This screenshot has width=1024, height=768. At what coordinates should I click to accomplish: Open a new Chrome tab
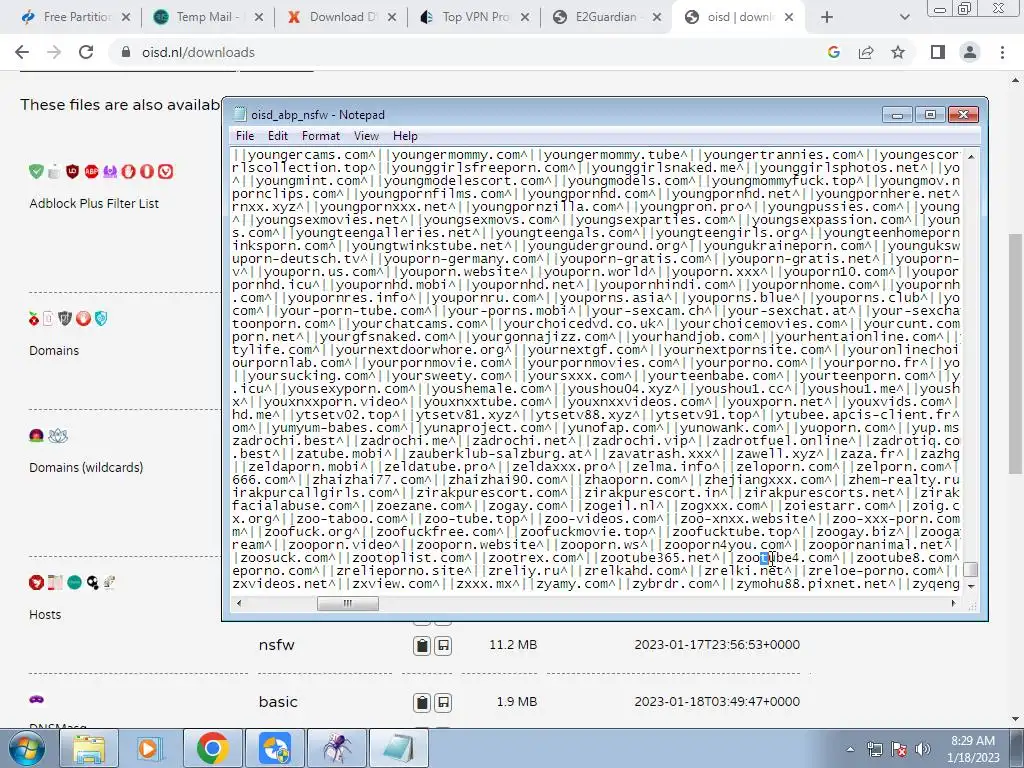pos(826,17)
